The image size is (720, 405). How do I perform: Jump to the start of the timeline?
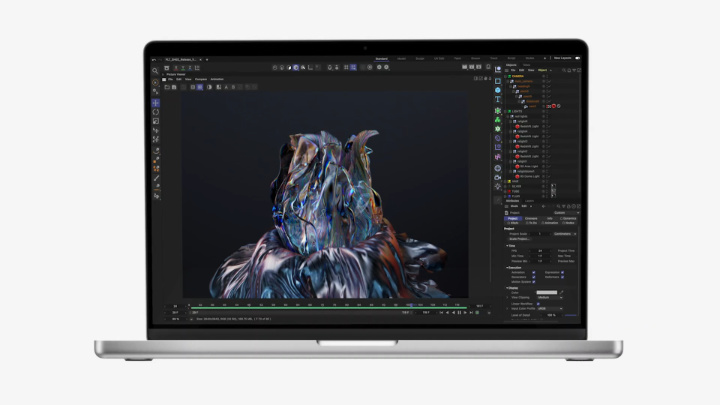point(441,312)
